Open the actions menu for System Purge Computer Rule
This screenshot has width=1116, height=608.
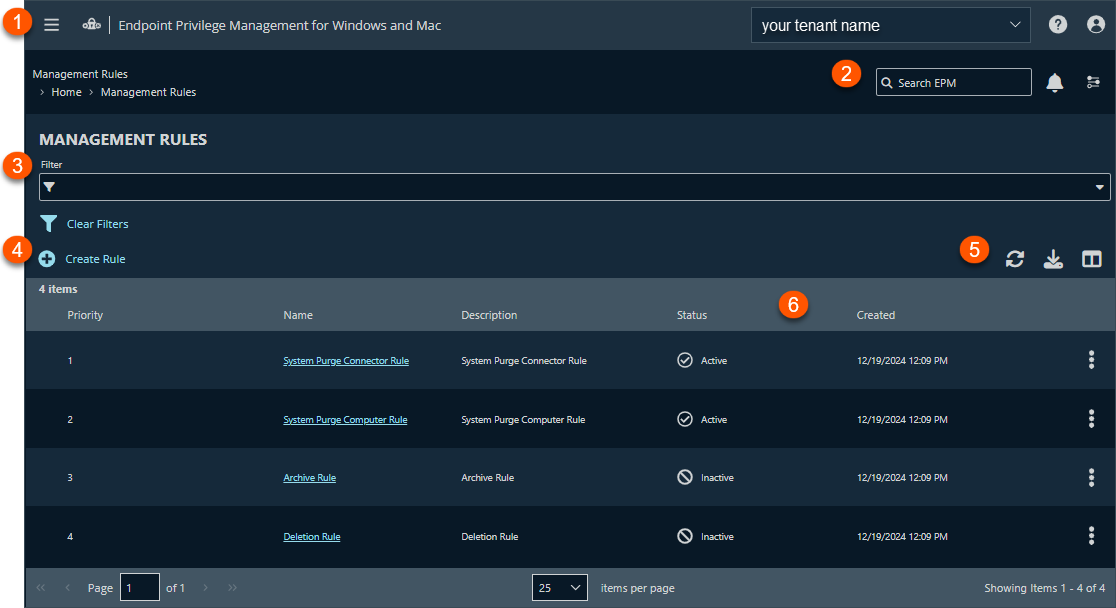pyautogui.click(x=1091, y=419)
